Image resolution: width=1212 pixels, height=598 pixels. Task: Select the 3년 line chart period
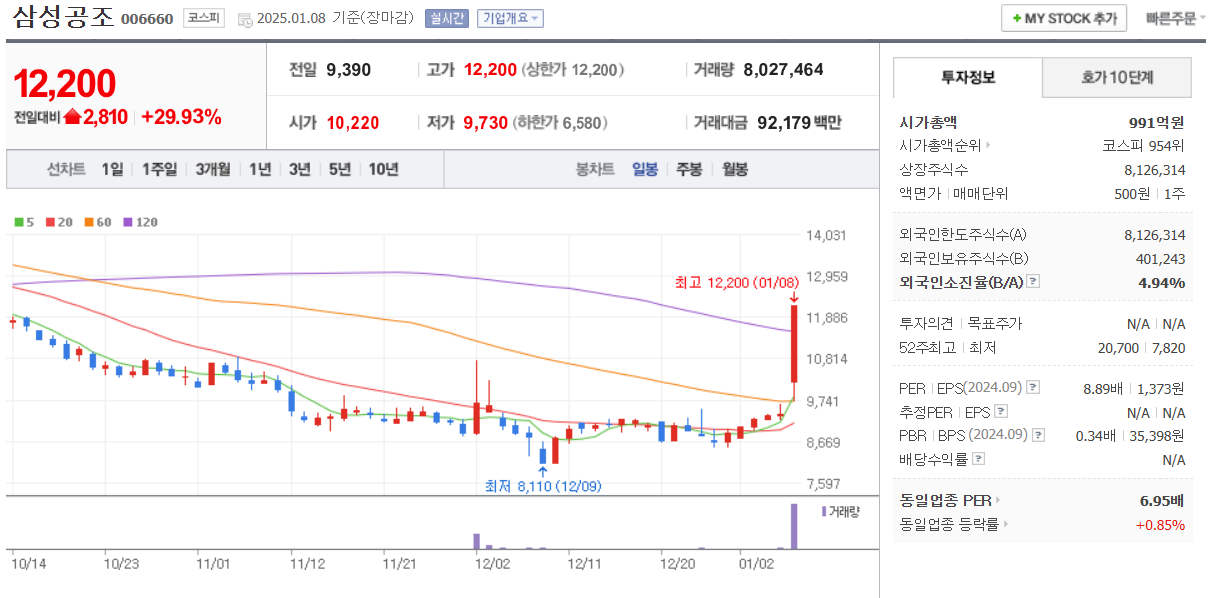(x=300, y=169)
